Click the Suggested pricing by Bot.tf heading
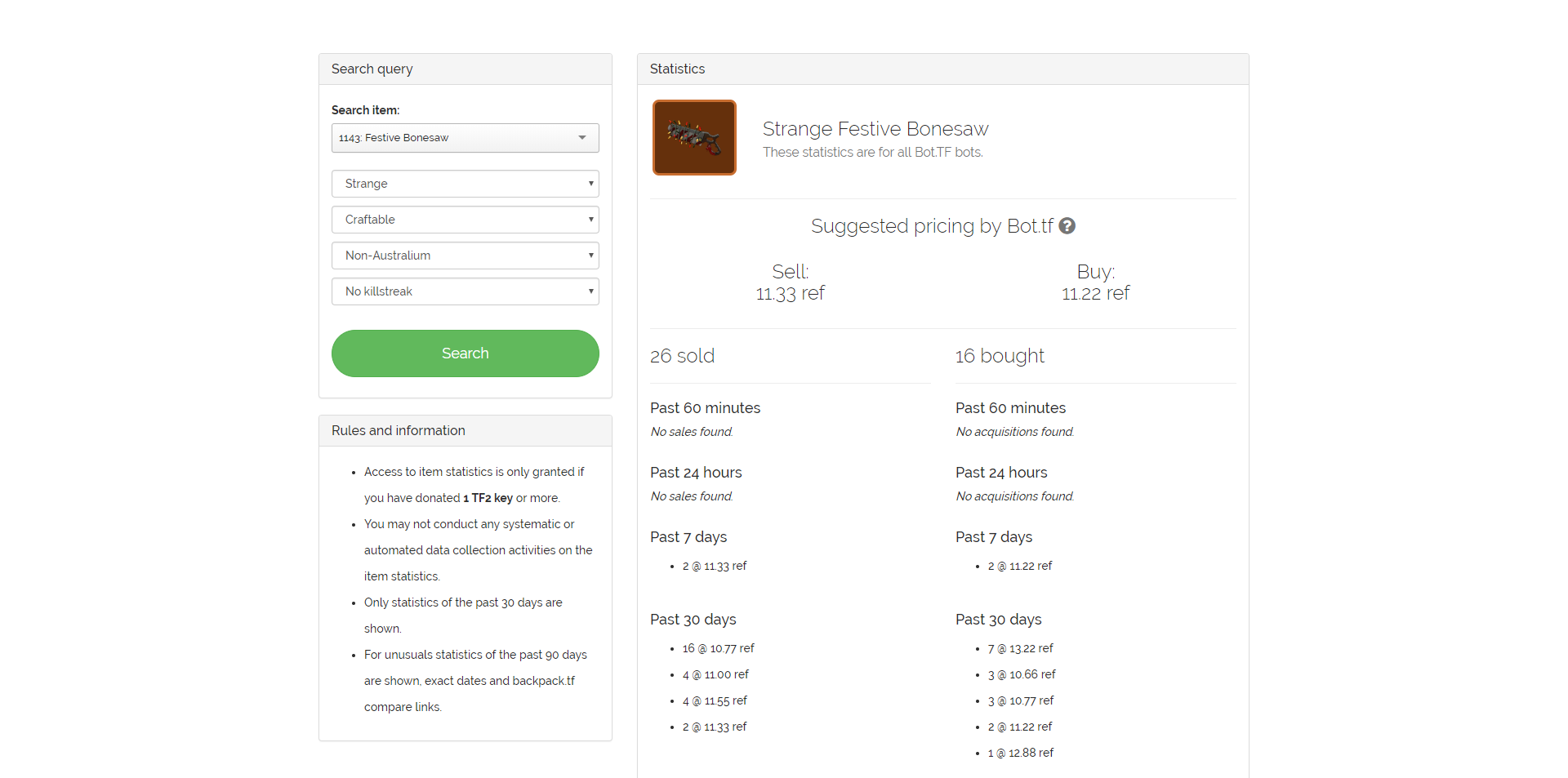The width and height of the screenshot is (1568, 778). point(932,226)
